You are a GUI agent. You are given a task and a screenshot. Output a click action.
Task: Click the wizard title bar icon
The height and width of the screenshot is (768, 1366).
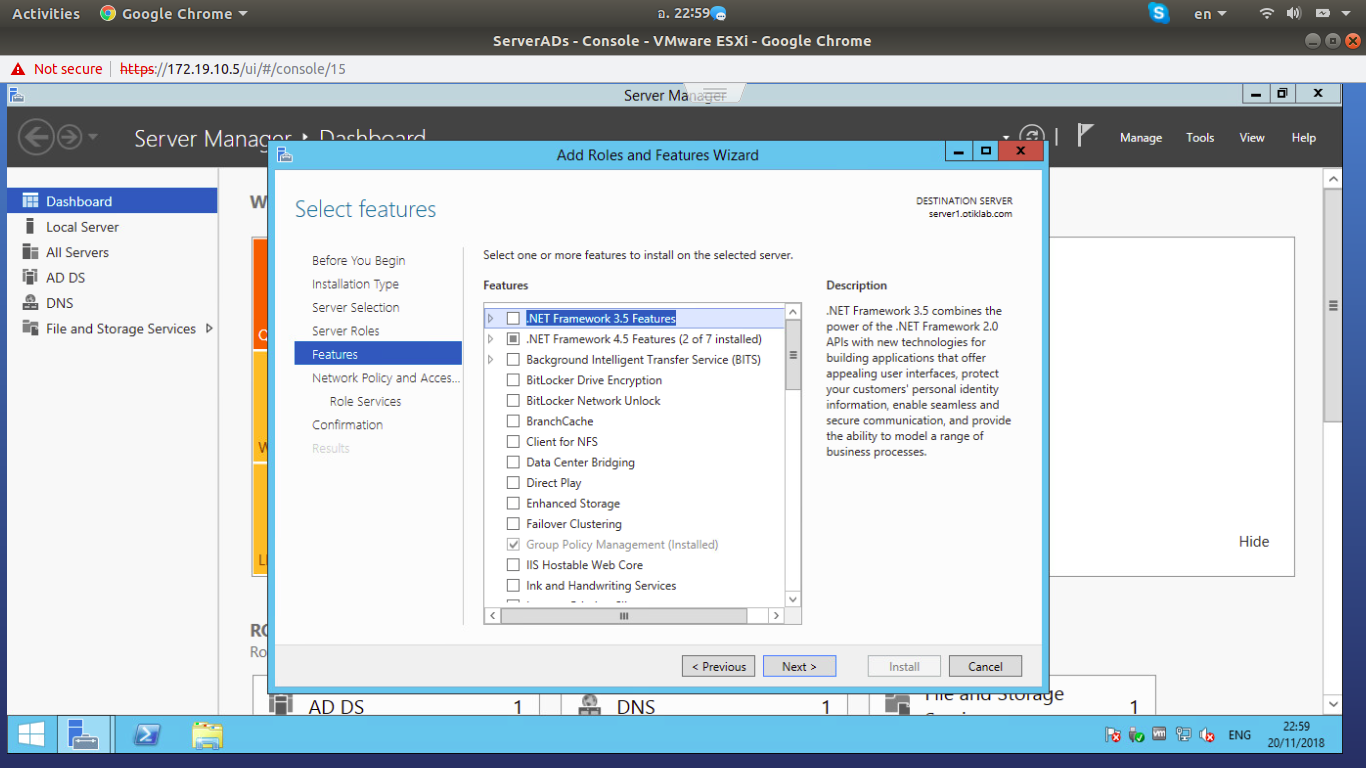pyautogui.click(x=285, y=155)
